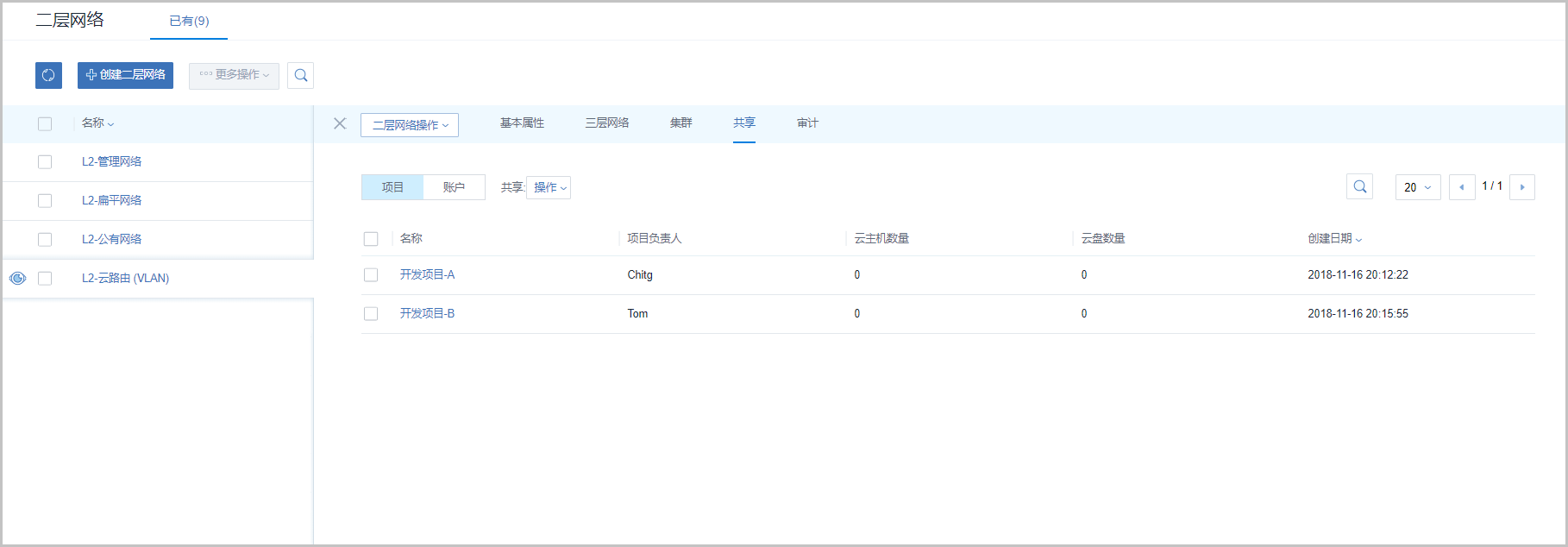Image resolution: width=1568 pixels, height=547 pixels.
Task: Go to next page arrow
Action: coord(1521,186)
